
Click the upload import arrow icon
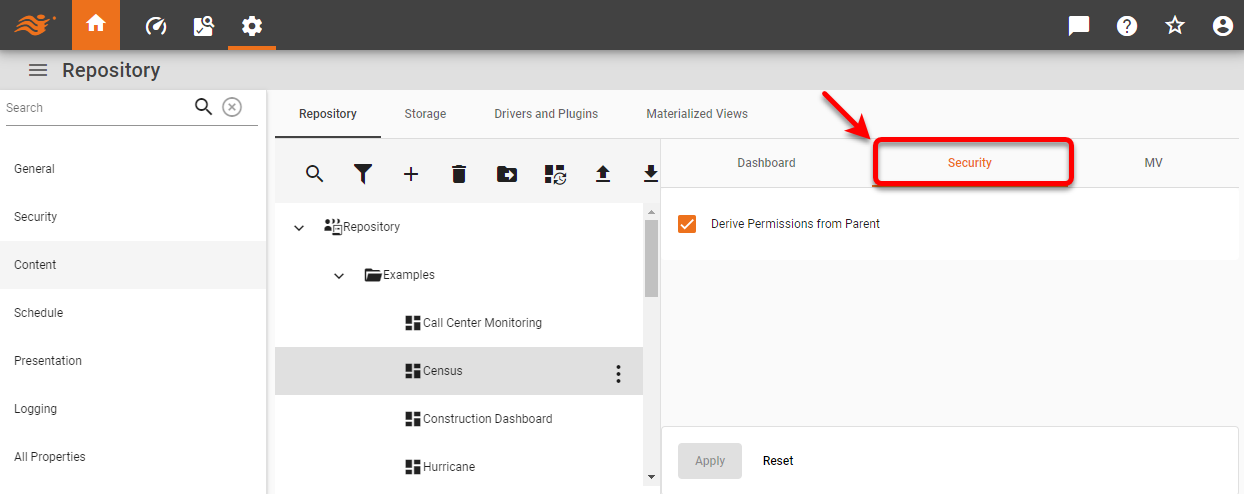point(603,174)
